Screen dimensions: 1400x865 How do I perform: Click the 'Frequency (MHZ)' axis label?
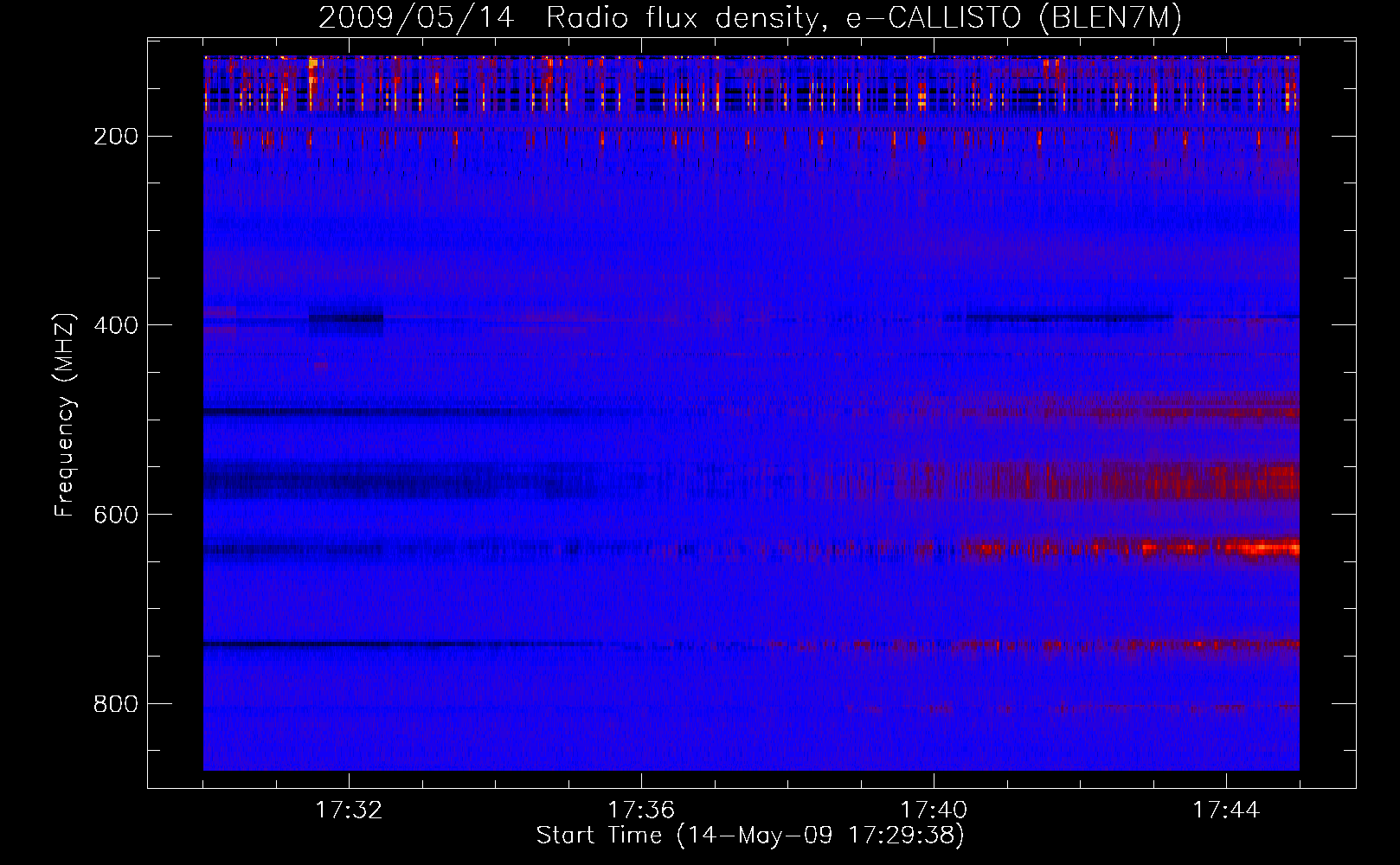click(x=65, y=415)
